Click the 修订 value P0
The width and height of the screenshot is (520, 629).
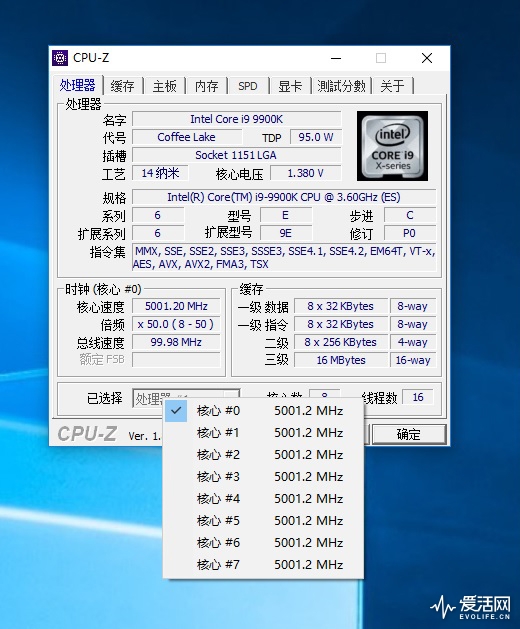tap(410, 233)
